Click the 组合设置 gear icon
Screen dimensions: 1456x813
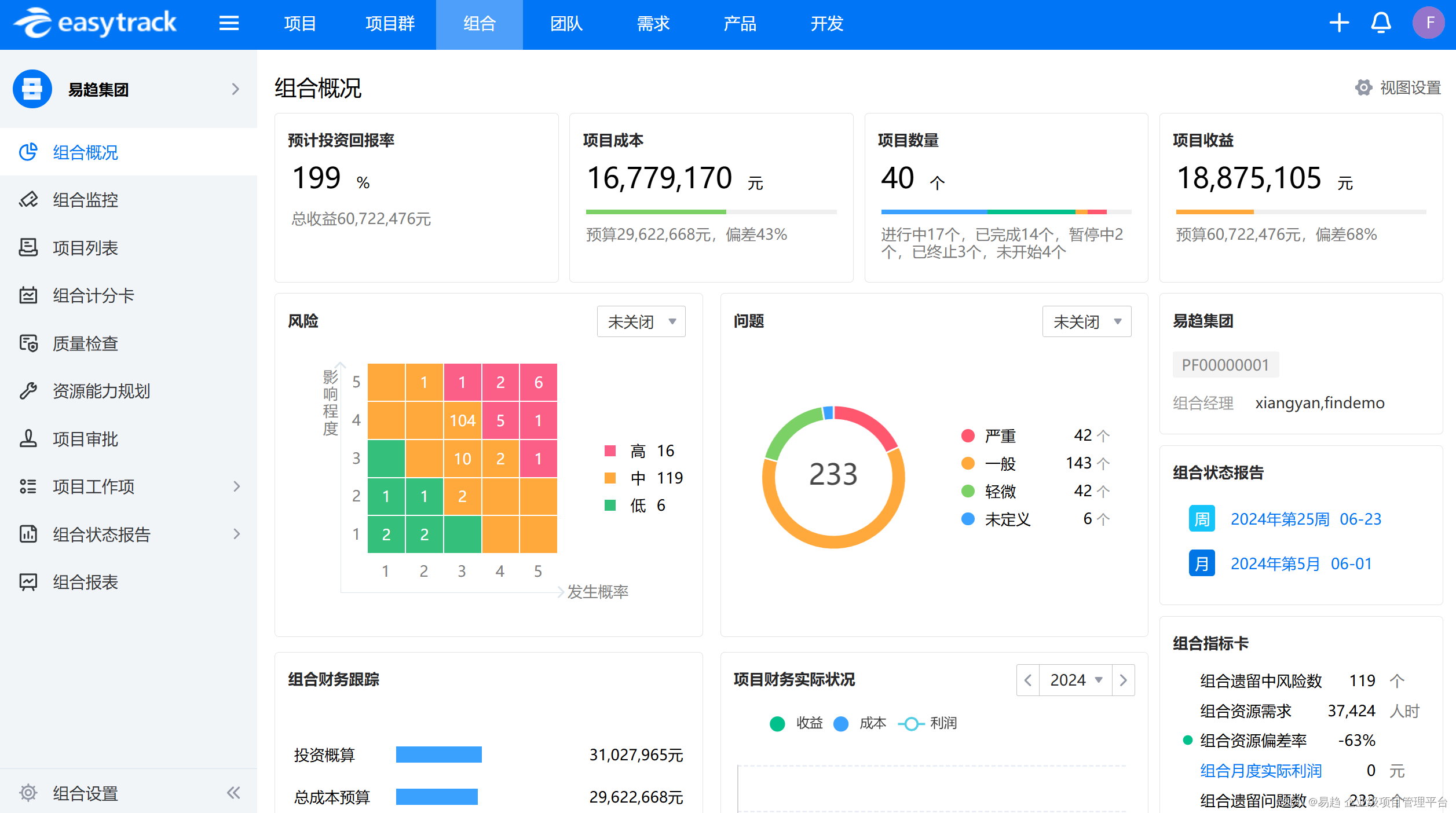click(x=28, y=793)
